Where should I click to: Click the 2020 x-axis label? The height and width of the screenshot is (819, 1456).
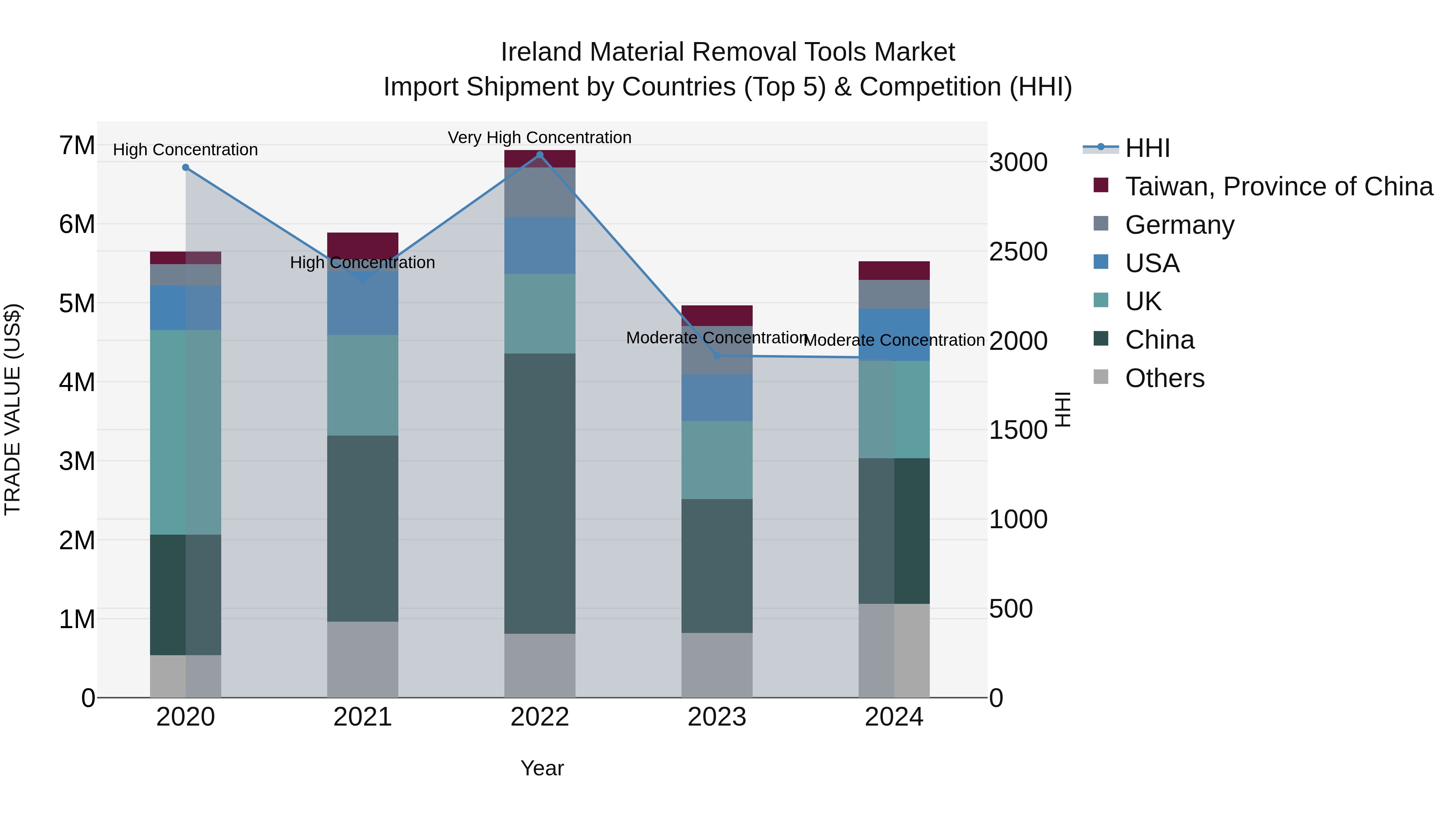click(x=185, y=717)
